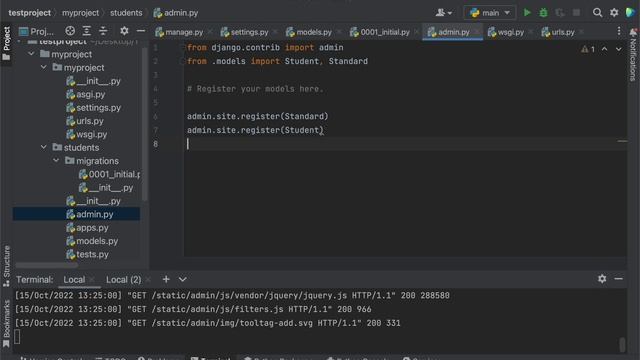Collapse all nodes in Project panel
Viewport: 640px width, 360px height.
(x=103, y=31)
